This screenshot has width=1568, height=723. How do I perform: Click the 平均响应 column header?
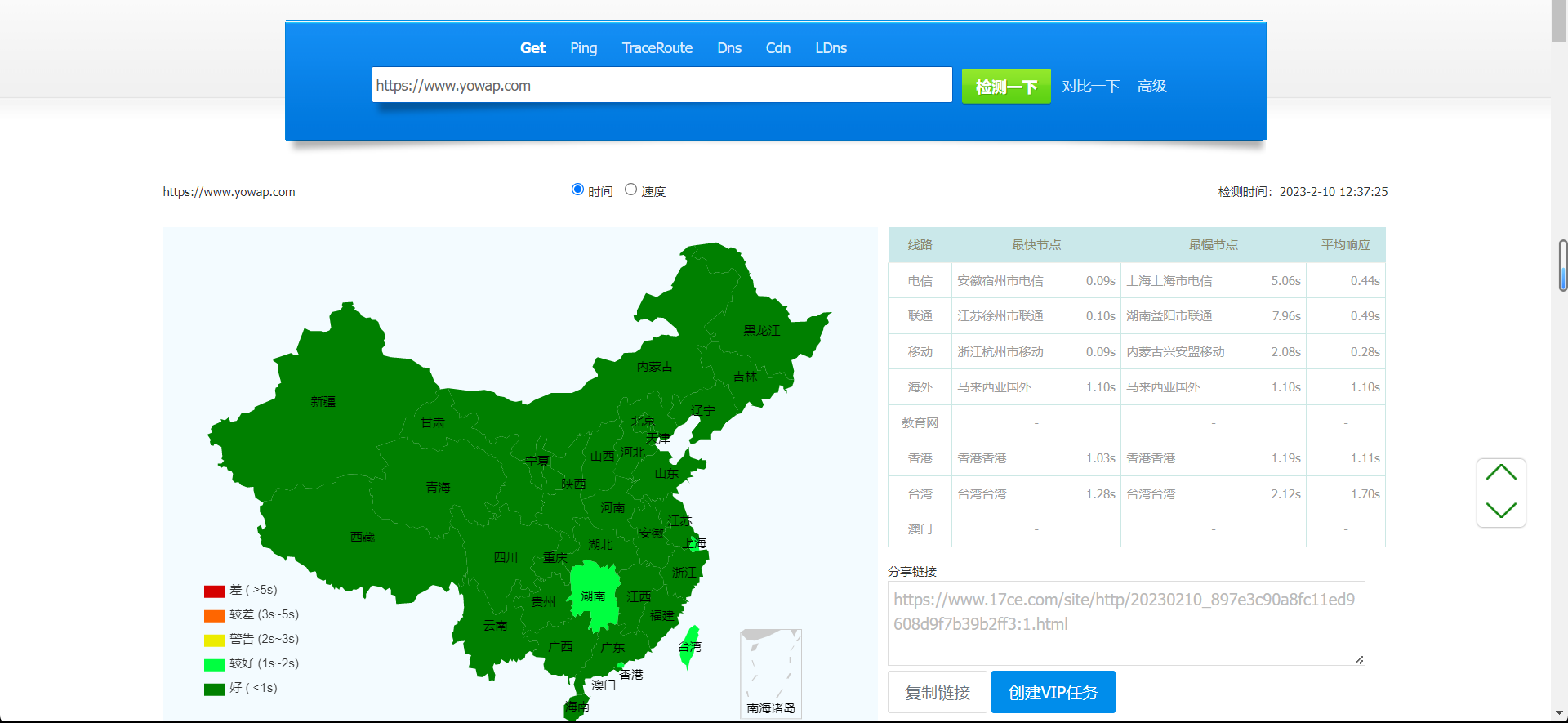pos(1345,245)
